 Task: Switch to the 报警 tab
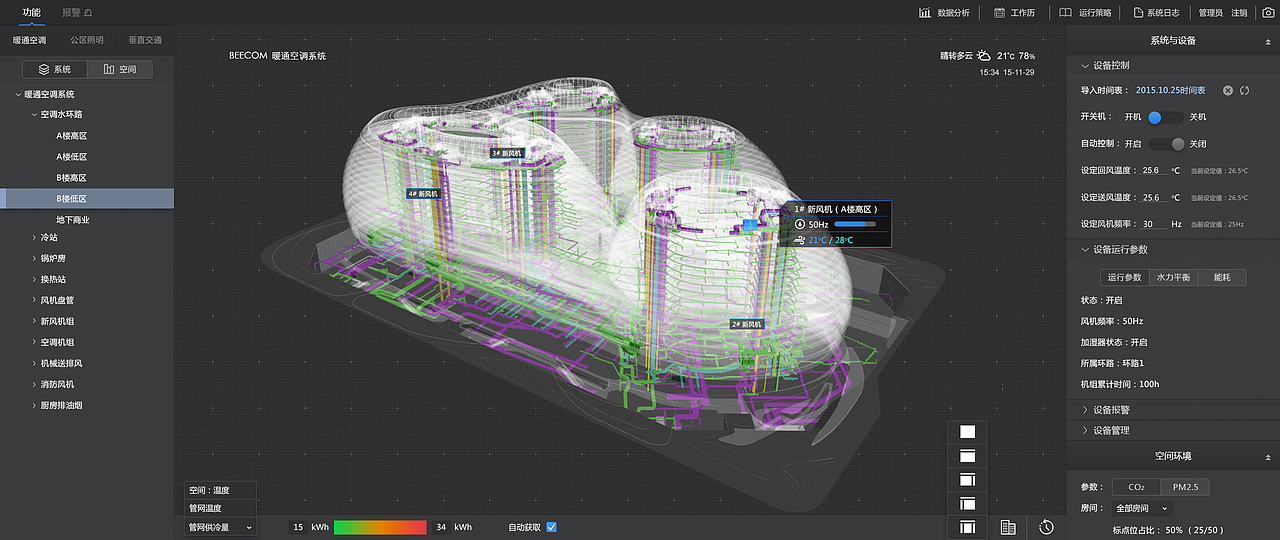pos(71,13)
